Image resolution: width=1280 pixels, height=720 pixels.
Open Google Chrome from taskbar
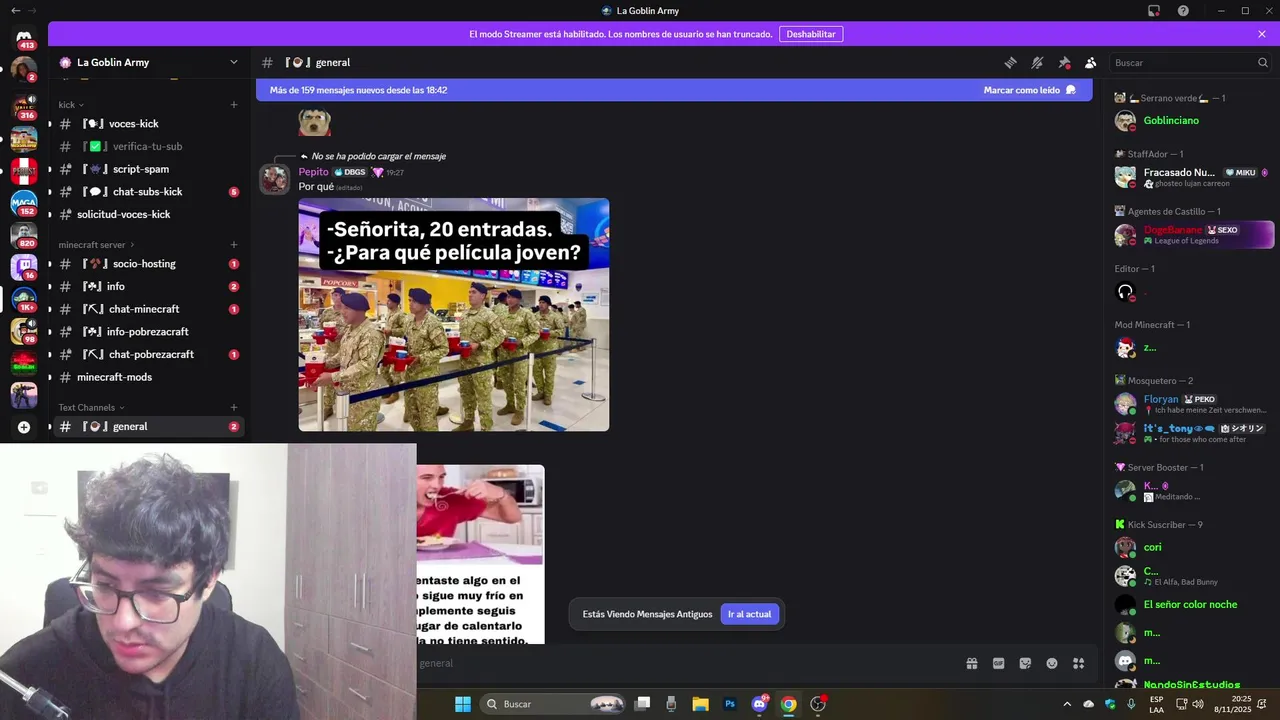pos(788,704)
